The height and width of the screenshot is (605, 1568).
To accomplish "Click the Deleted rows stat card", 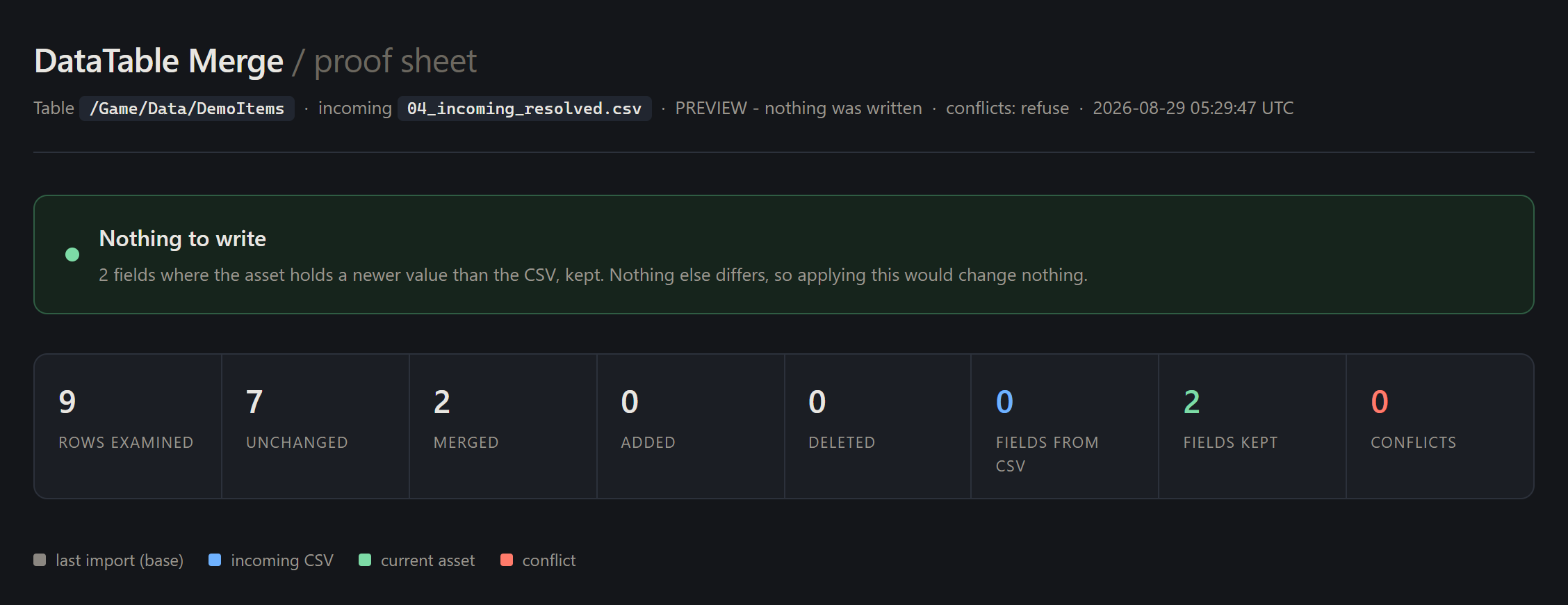I will [x=878, y=426].
